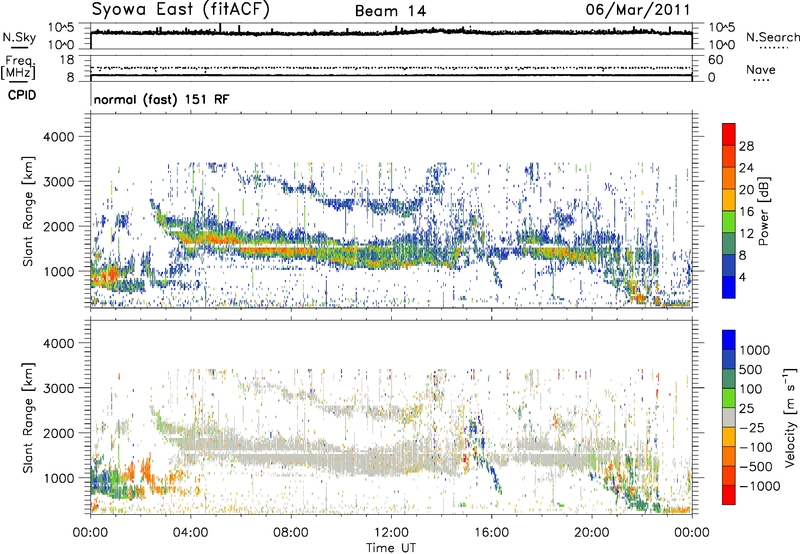Image resolution: width=800 pixels, height=554 pixels.
Task: Click the 'N.Sky' legend label
Action: click(19, 38)
